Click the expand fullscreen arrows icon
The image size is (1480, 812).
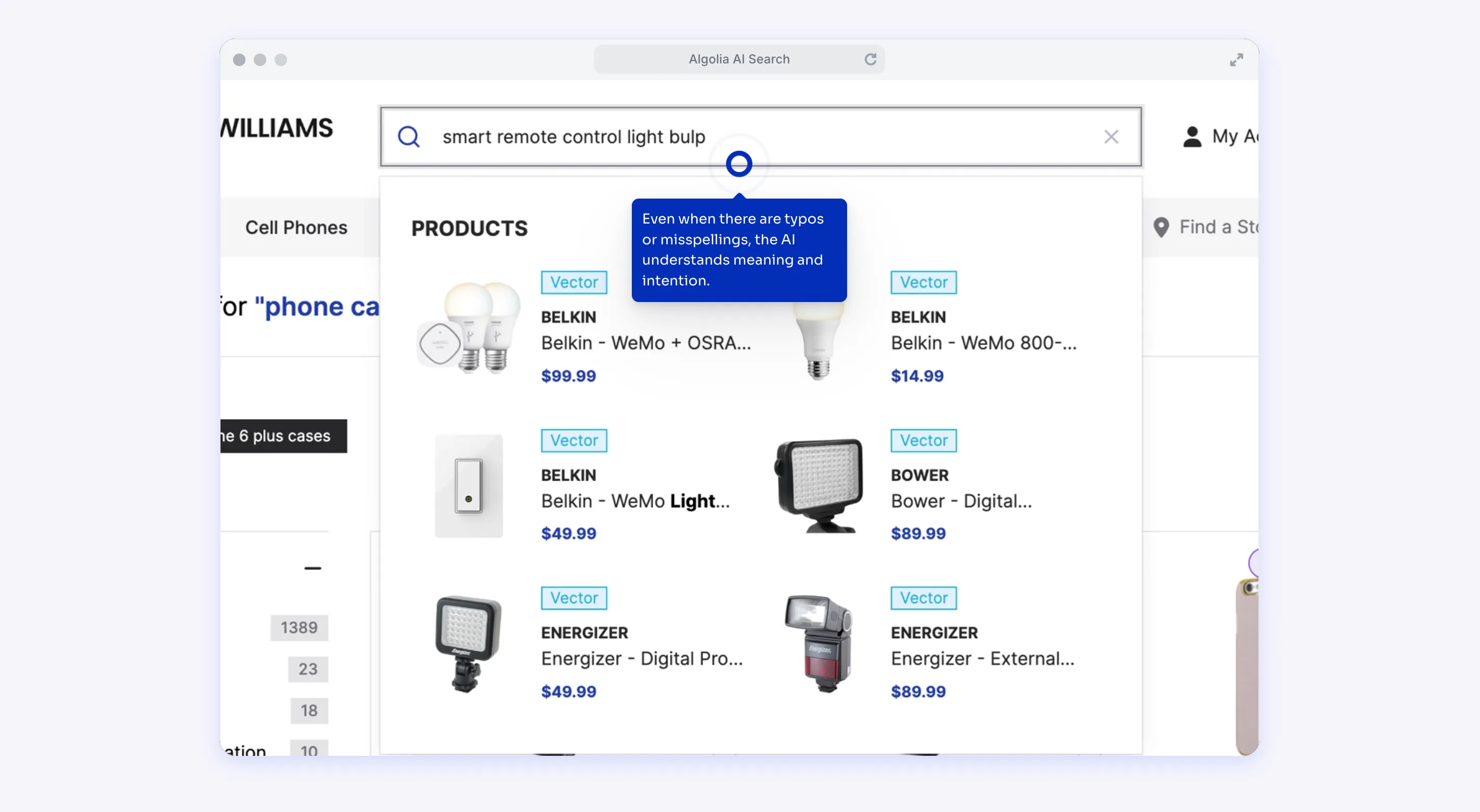click(1236, 60)
